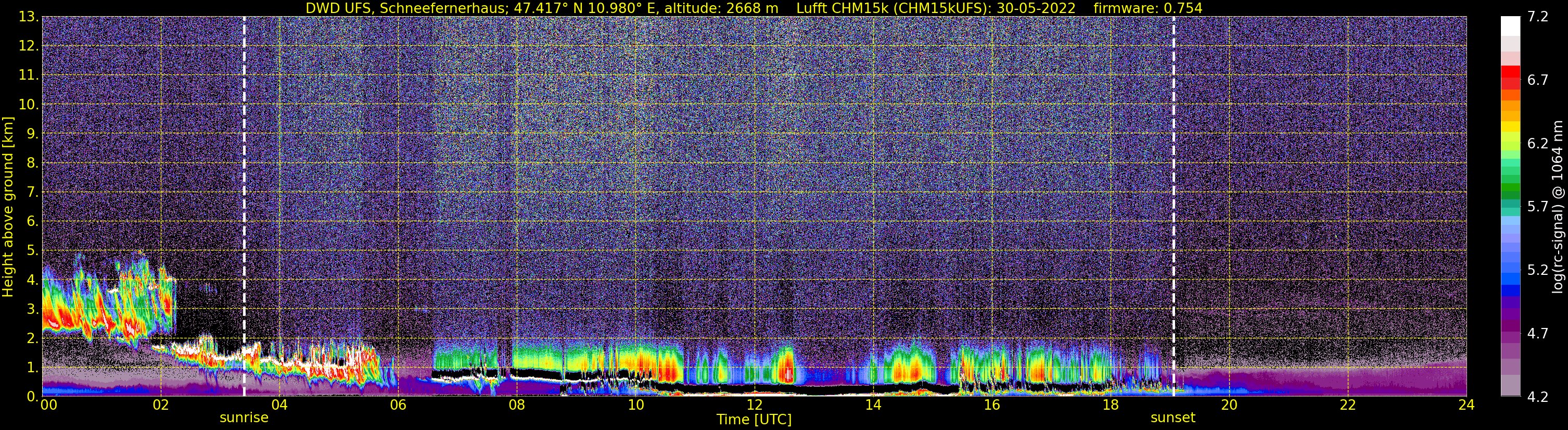Click the 3. height tick label
This screenshot has height=430, width=1568.
click(32, 309)
